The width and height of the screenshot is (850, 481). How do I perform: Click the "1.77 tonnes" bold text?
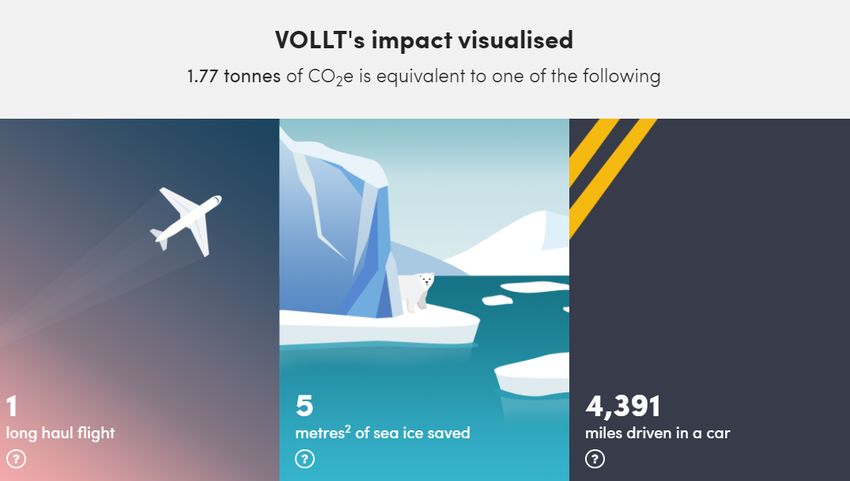pyautogui.click(x=234, y=76)
